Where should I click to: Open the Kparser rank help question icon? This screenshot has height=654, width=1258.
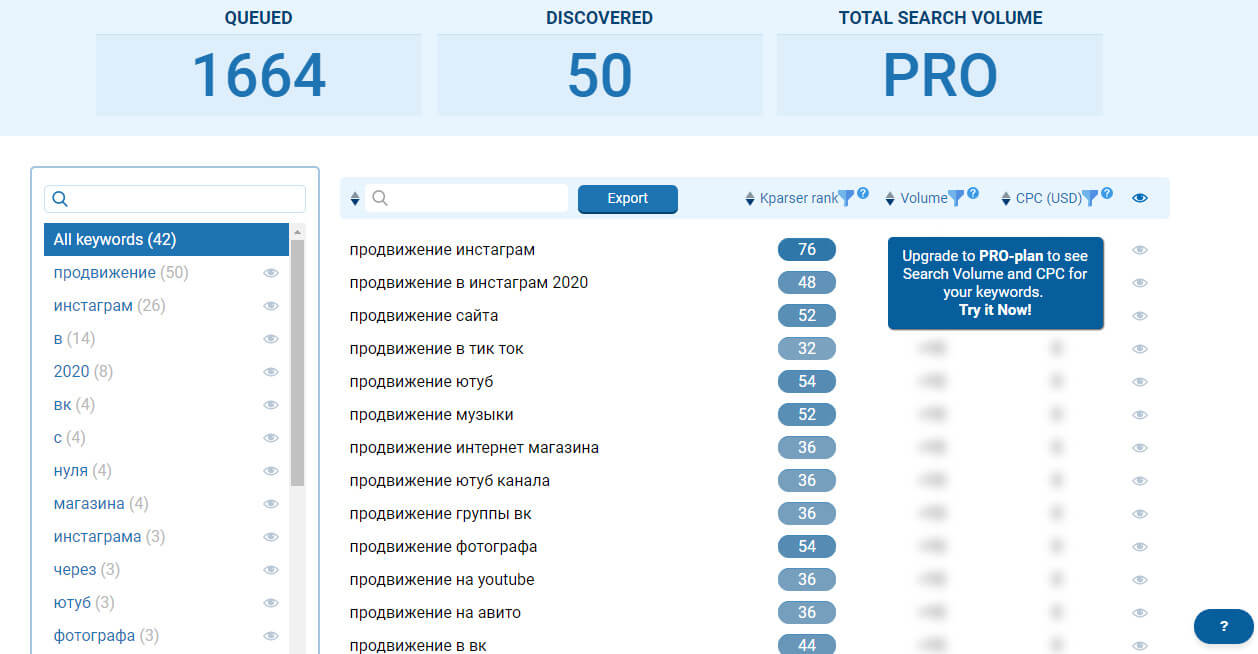863,193
